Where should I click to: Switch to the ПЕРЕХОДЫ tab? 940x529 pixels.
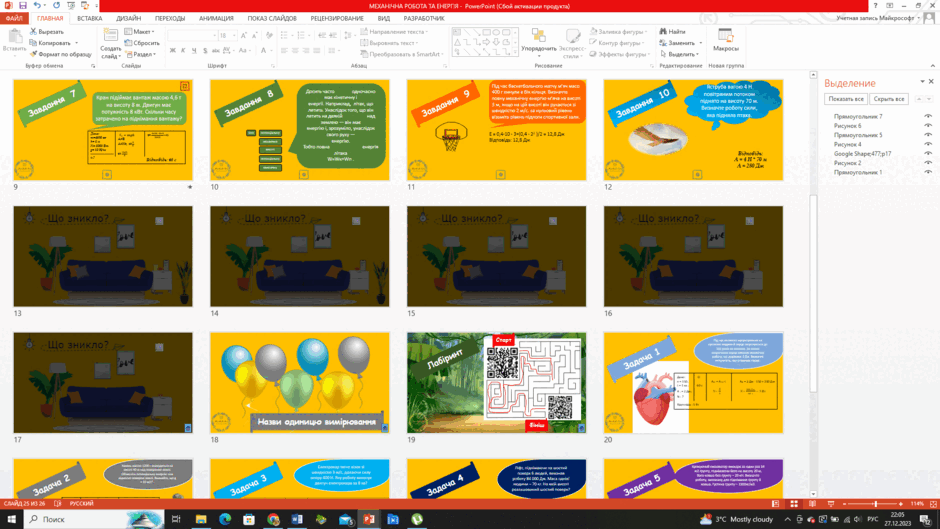170,18
